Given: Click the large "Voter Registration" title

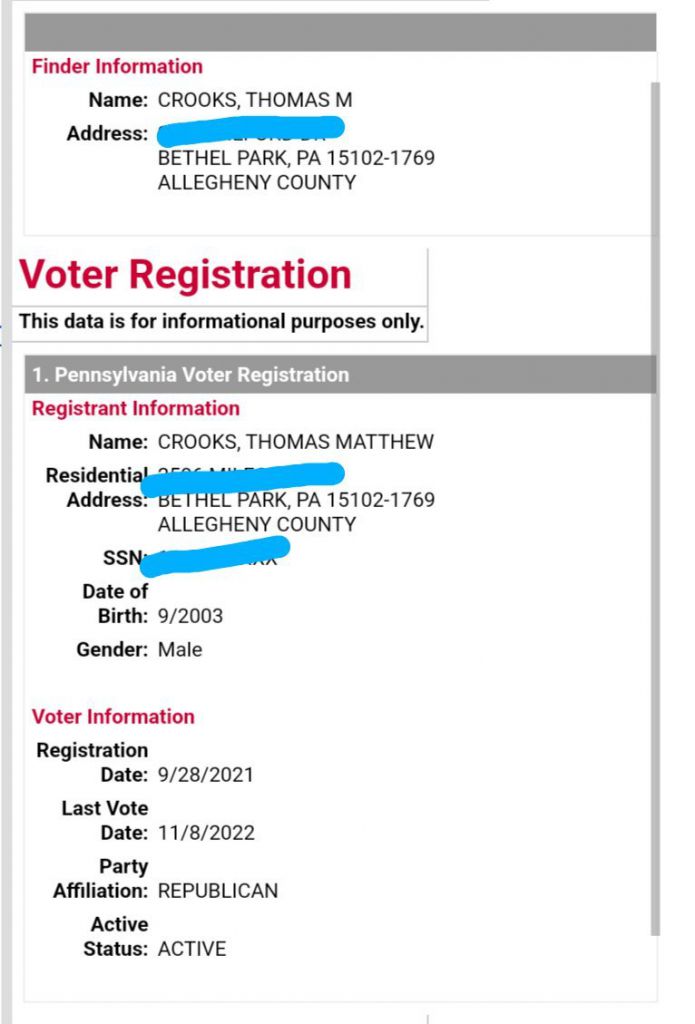Looking at the screenshot, I should click(186, 275).
